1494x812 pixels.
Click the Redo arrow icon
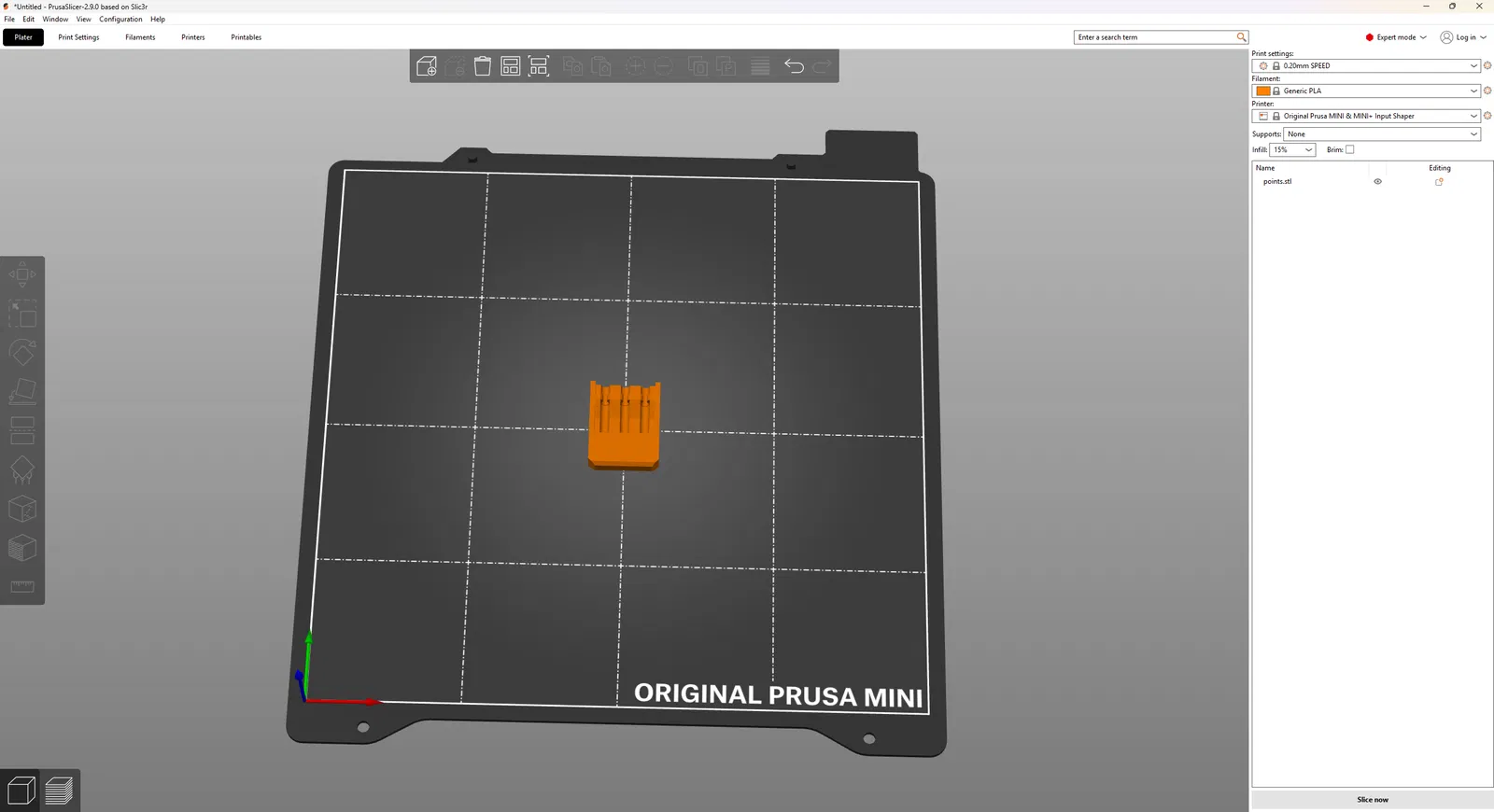pyautogui.click(x=822, y=66)
